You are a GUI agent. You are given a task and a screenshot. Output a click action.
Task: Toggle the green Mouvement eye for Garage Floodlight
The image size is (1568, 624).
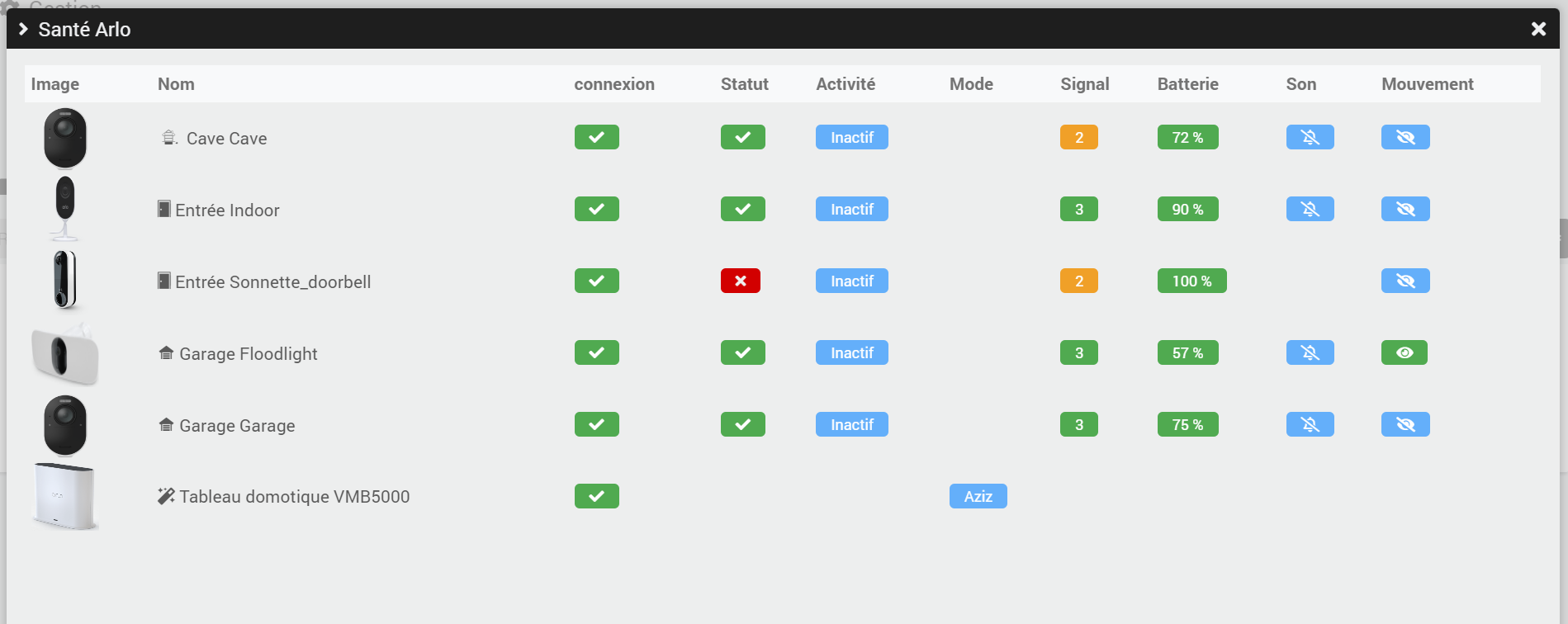[x=1404, y=352]
